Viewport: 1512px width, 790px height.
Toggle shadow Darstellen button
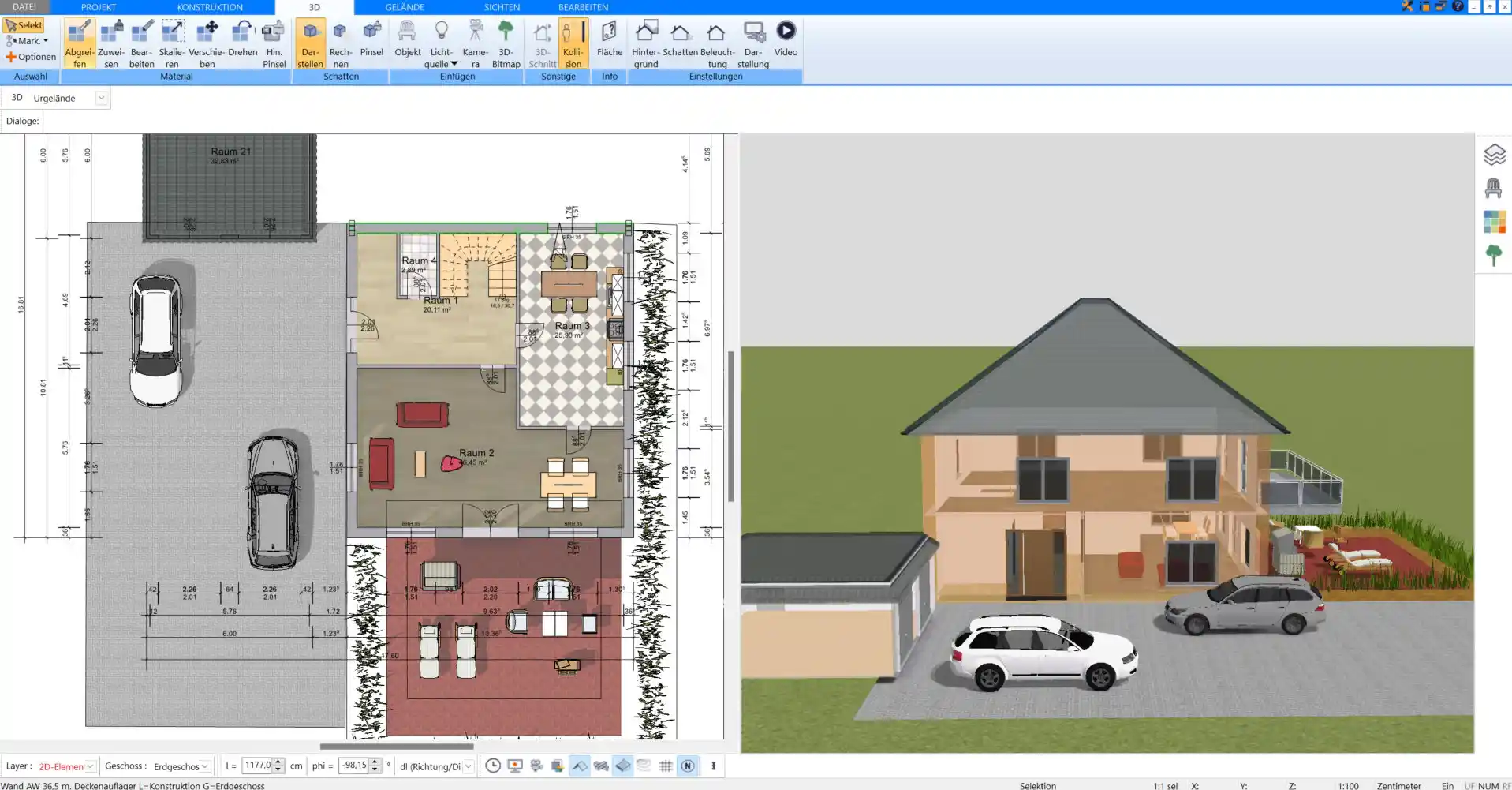[310, 43]
